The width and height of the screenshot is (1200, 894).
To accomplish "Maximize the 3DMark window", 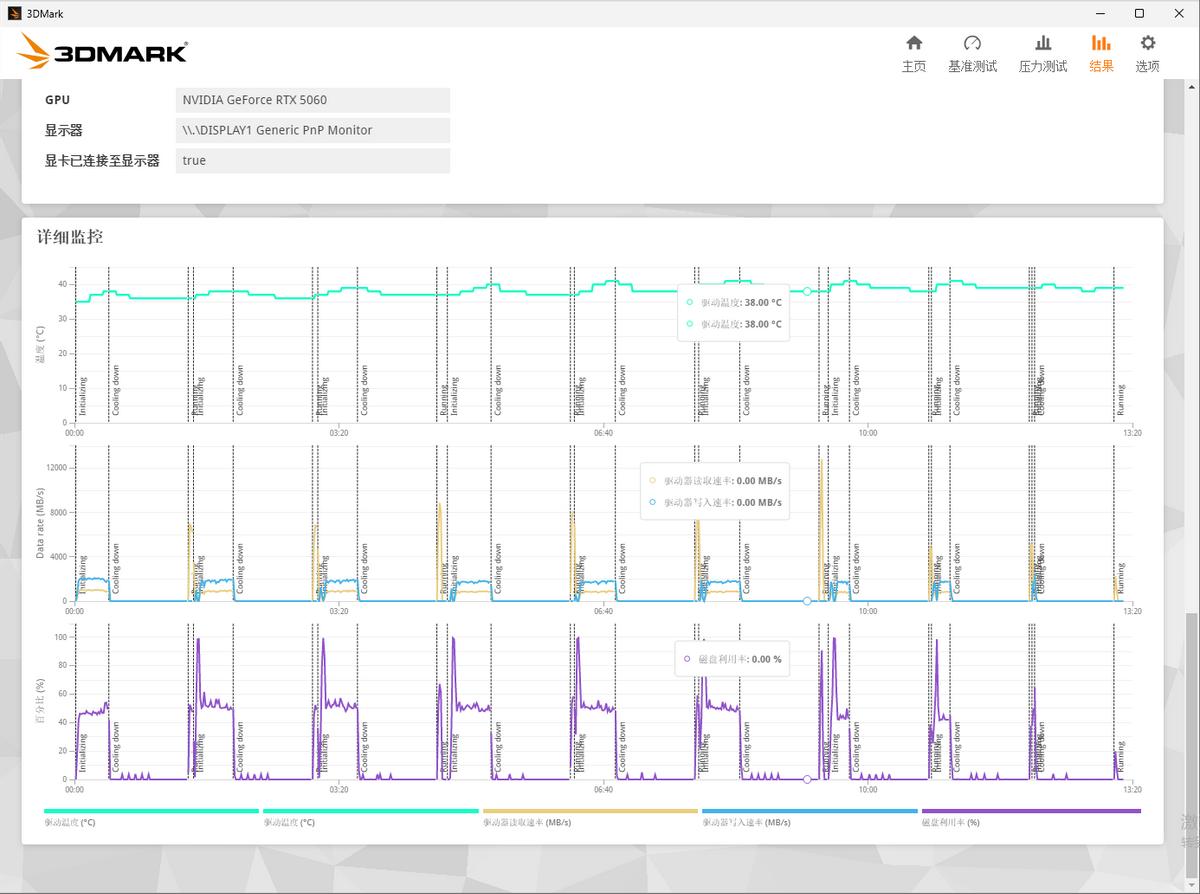I will (1139, 13).
